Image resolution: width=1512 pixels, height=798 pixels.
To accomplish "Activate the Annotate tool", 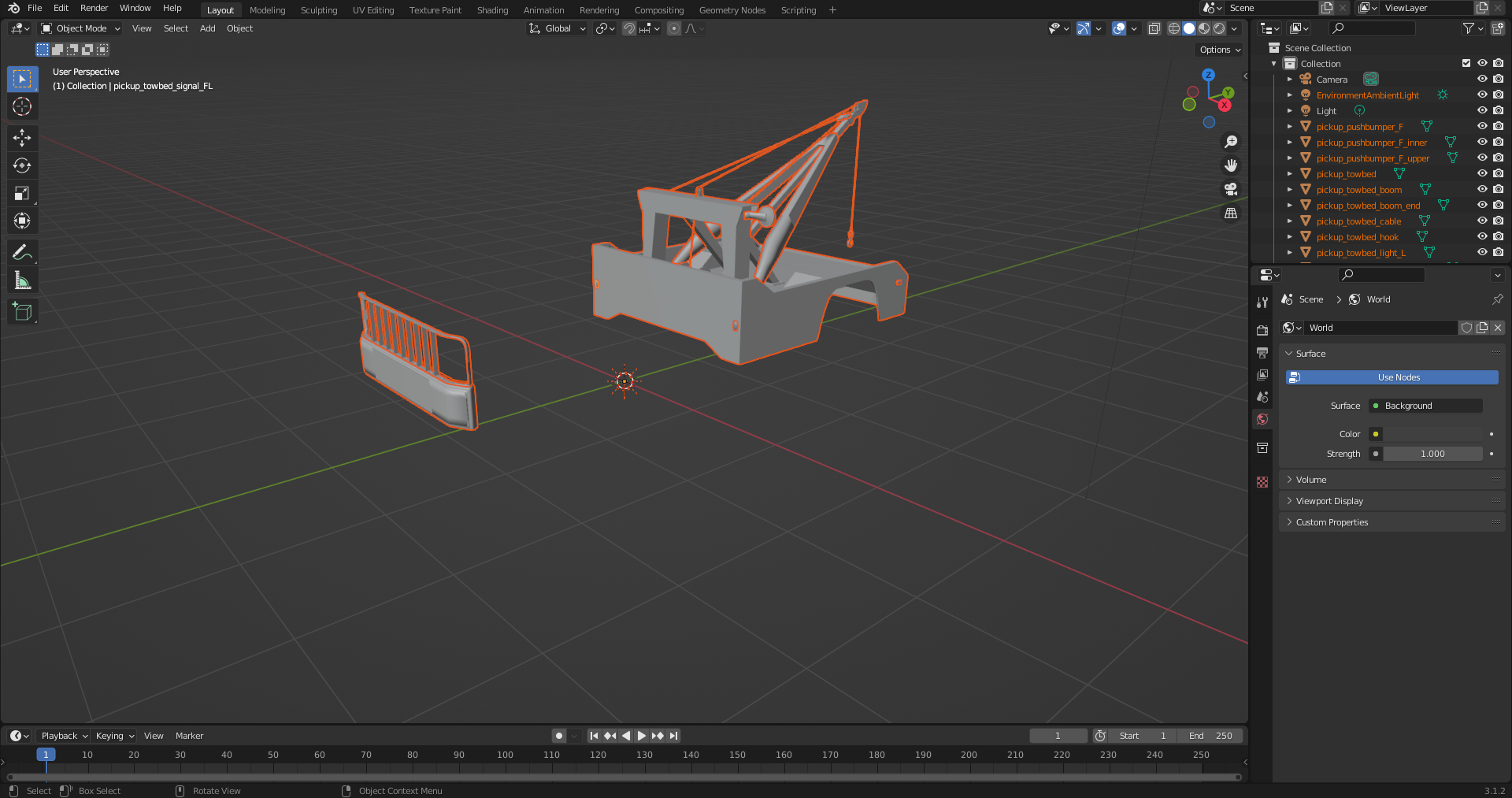I will (22, 253).
